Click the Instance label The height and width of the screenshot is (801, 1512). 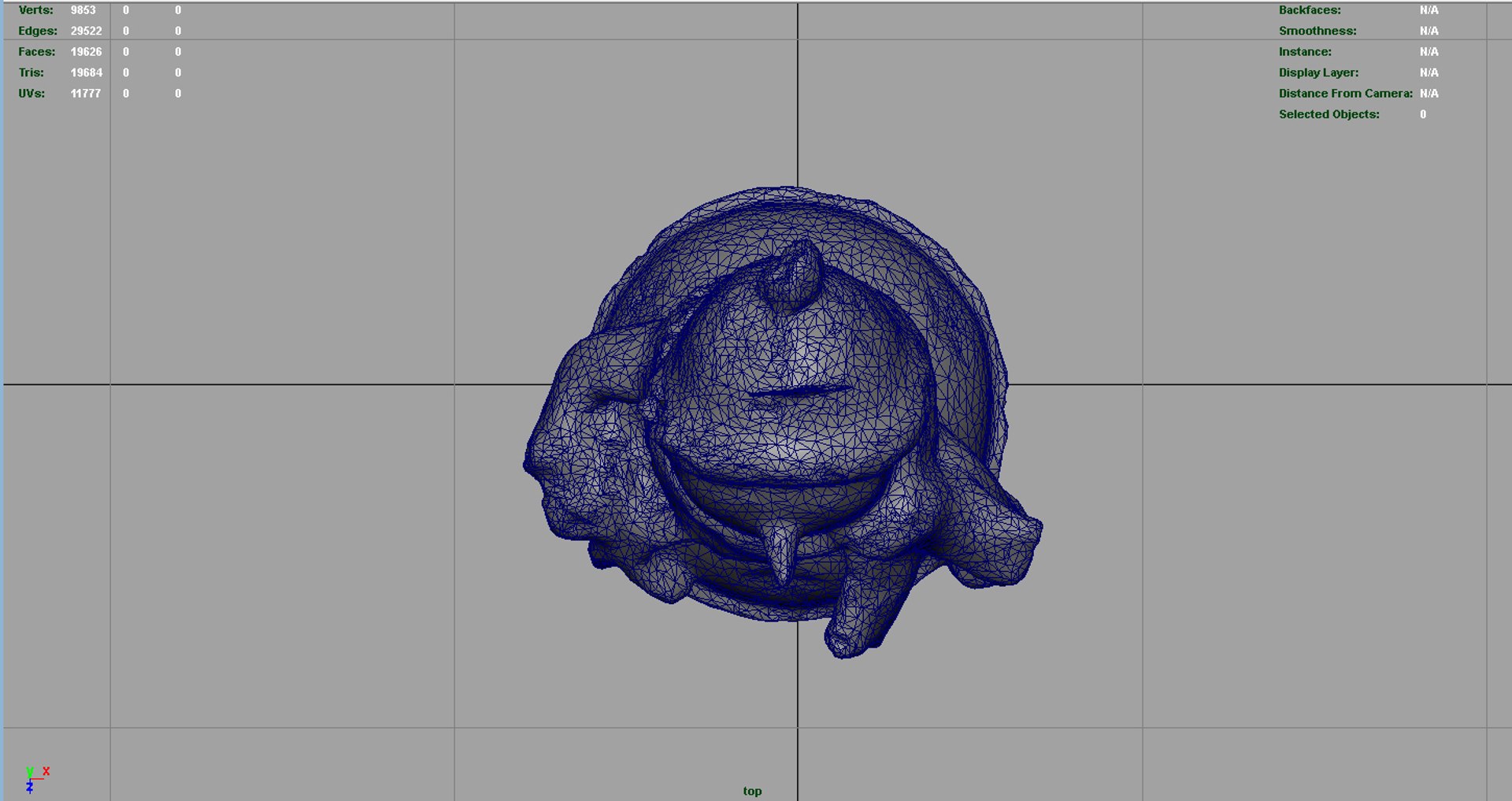pyautogui.click(x=1305, y=51)
